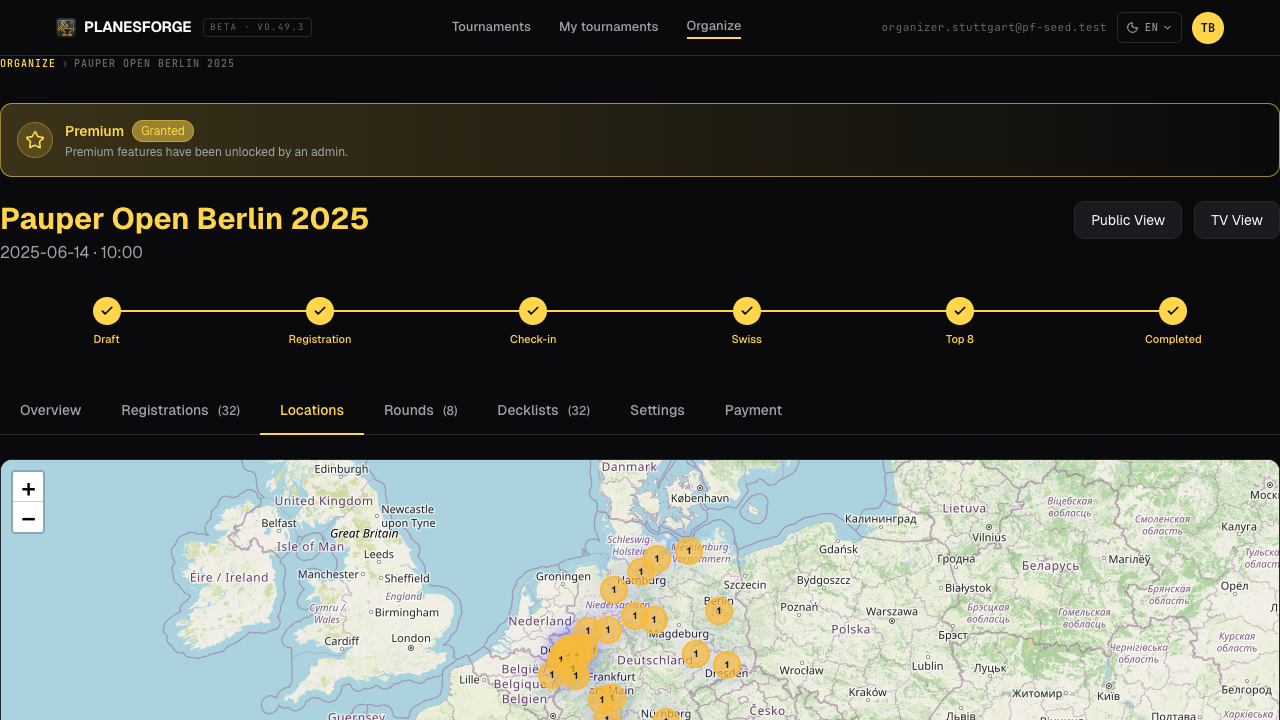Screen dimensions: 1280x720
Task: Click the BETA v0.49.3 version badge
Action: [257, 28]
